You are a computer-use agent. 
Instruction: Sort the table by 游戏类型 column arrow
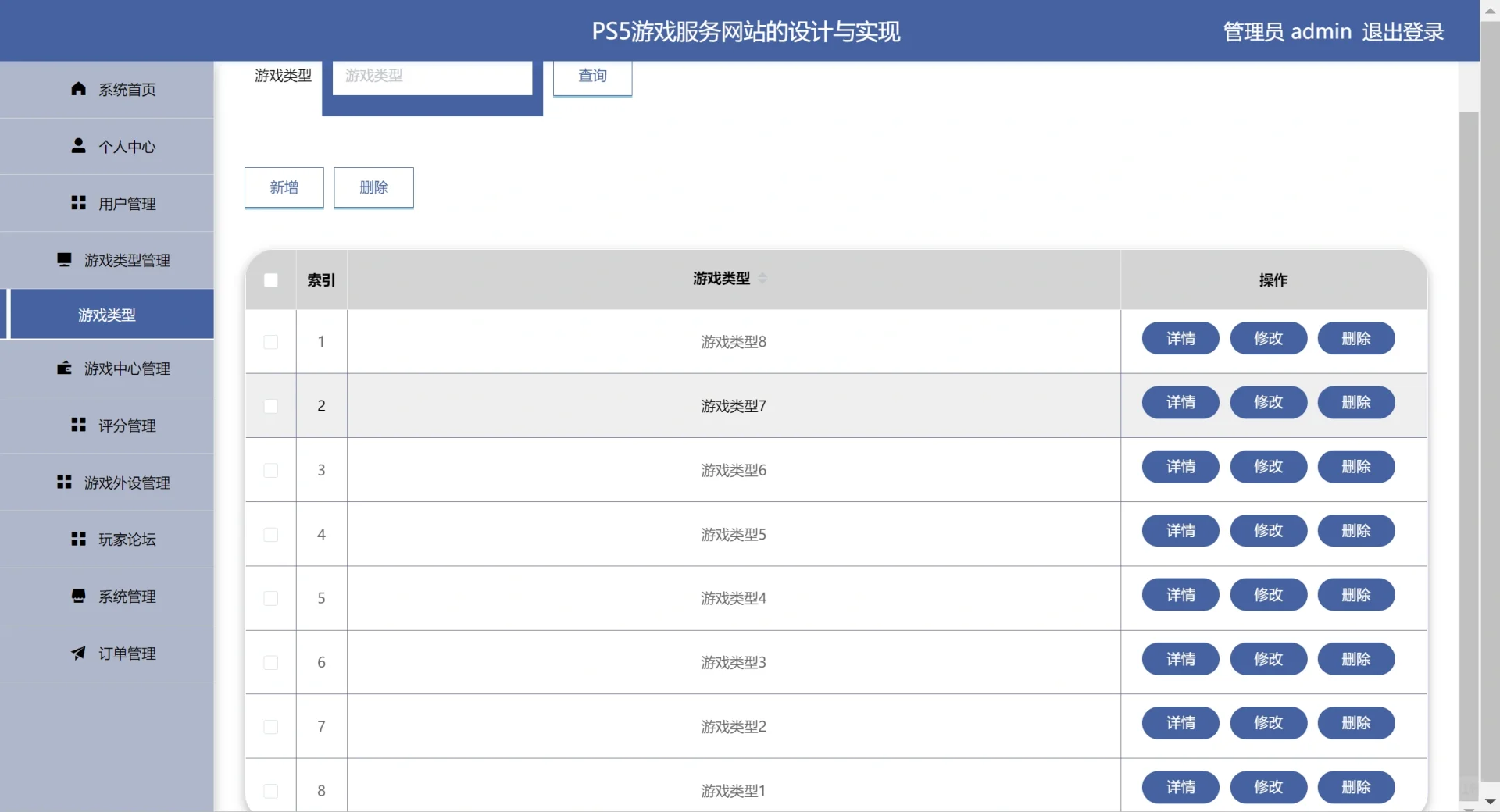(762, 279)
